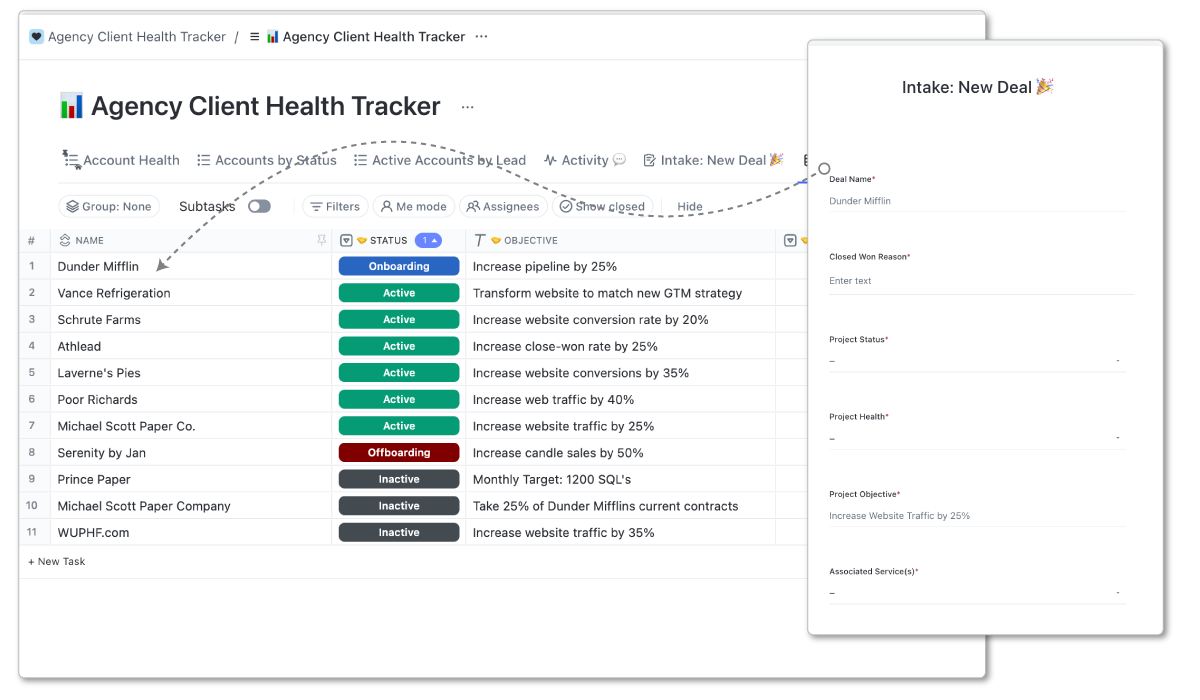This screenshot has width=1200, height=700.
Task: Enable Me mode
Action: (413, 206)
